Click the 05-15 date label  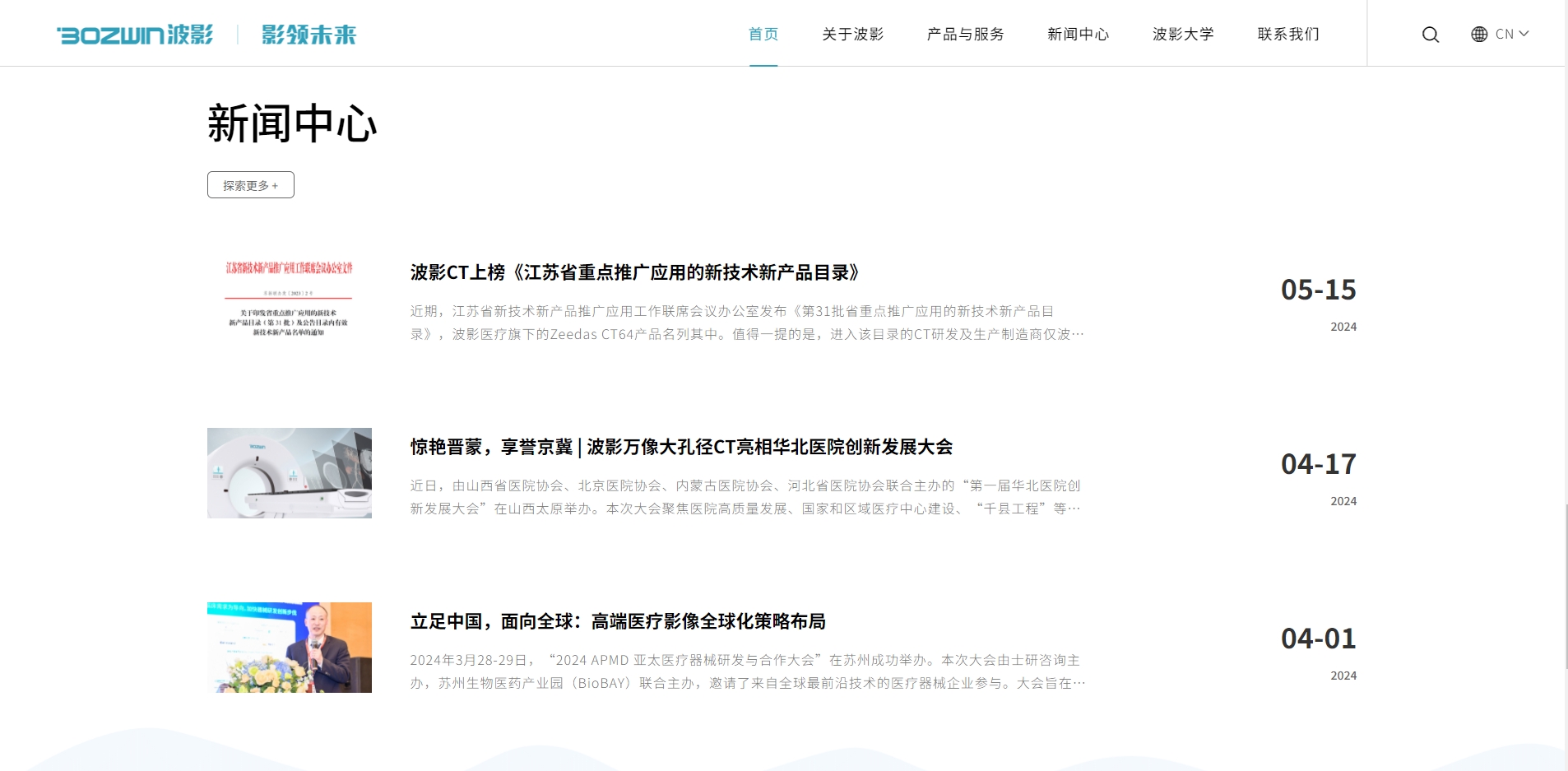point(1318,290)
